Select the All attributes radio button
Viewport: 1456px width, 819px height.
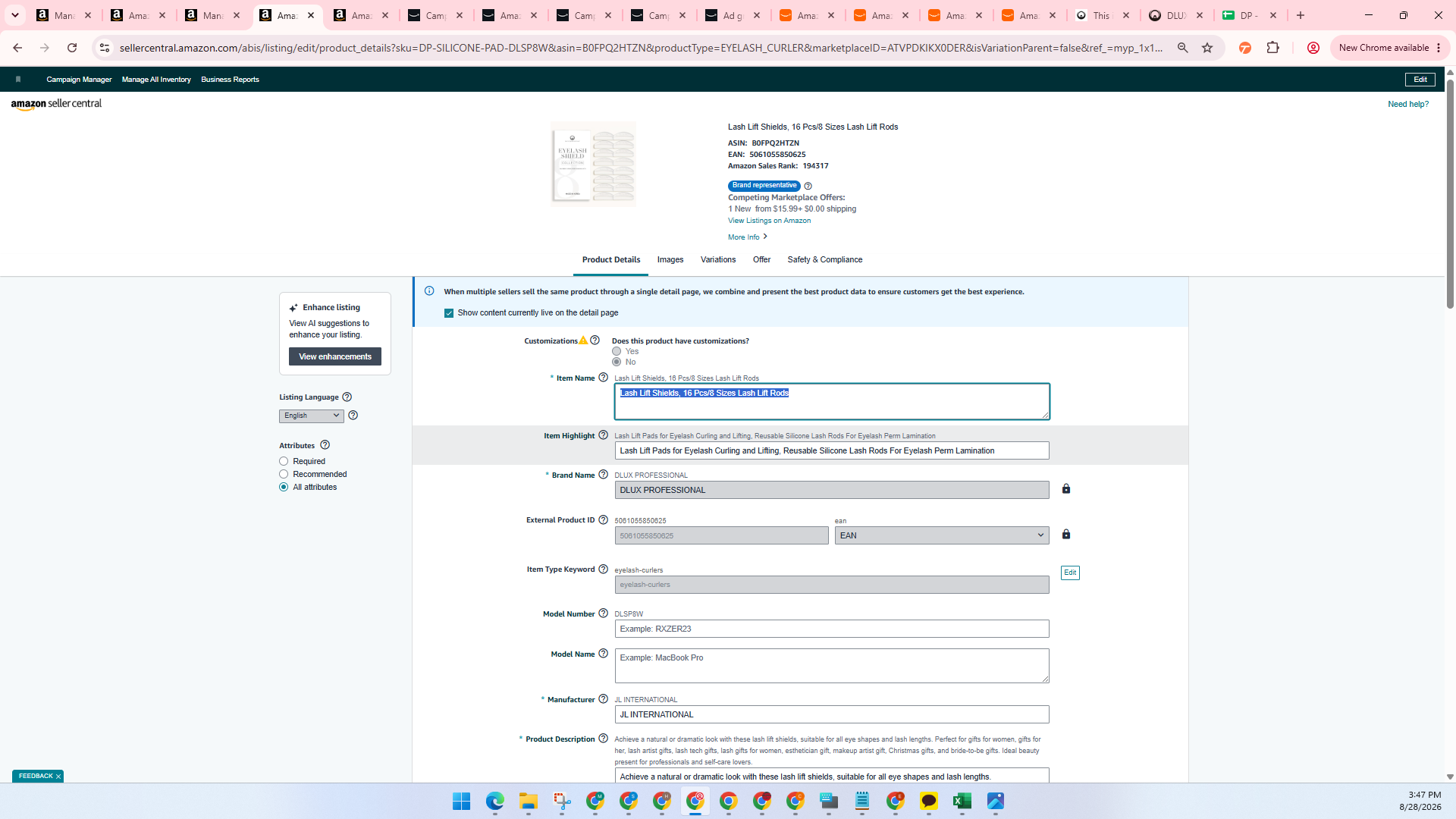(x=284, y=487)
